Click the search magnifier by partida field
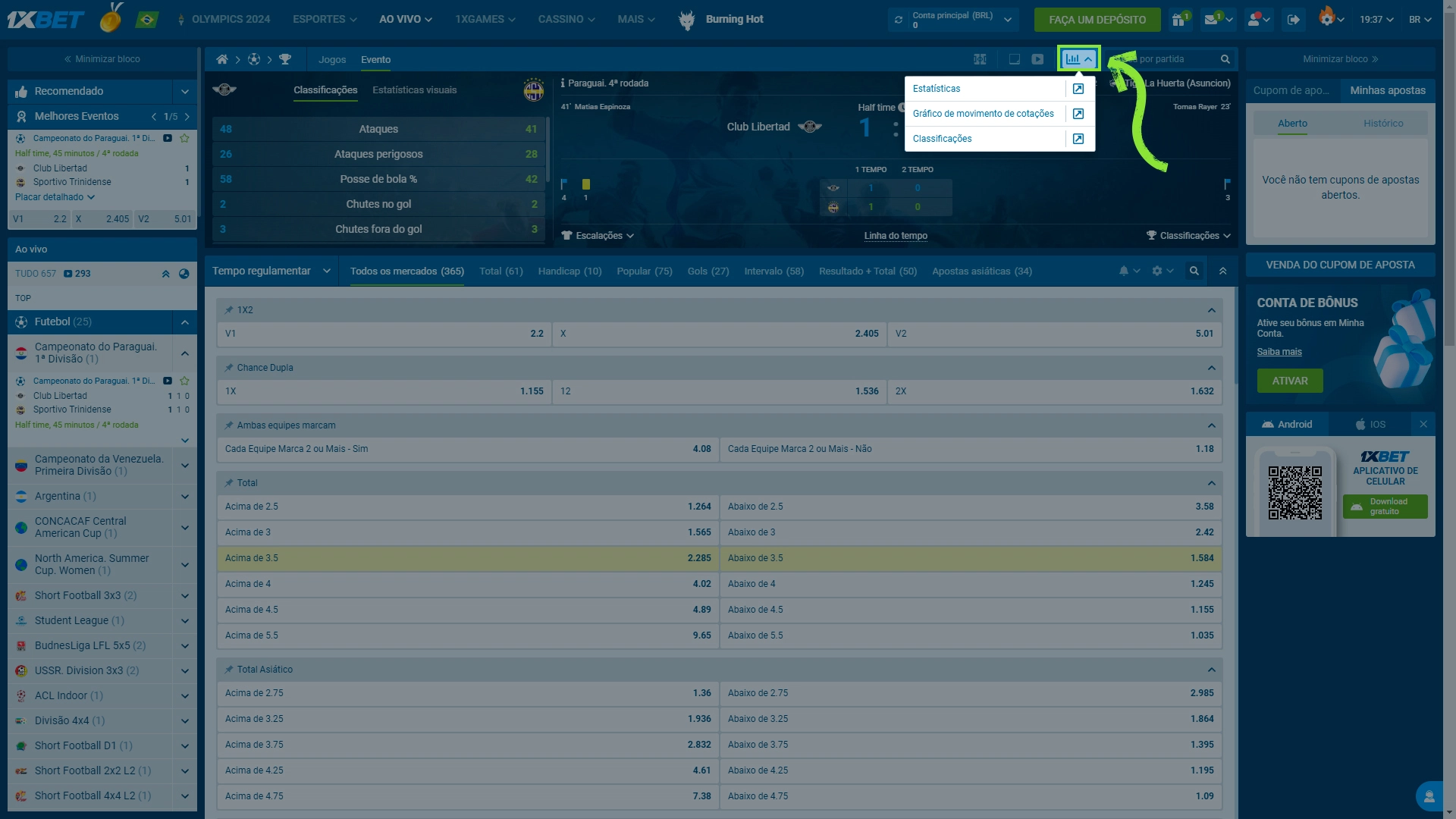Image resolution: width=1456 pixels, height=819 pixels. point(1225,59)
